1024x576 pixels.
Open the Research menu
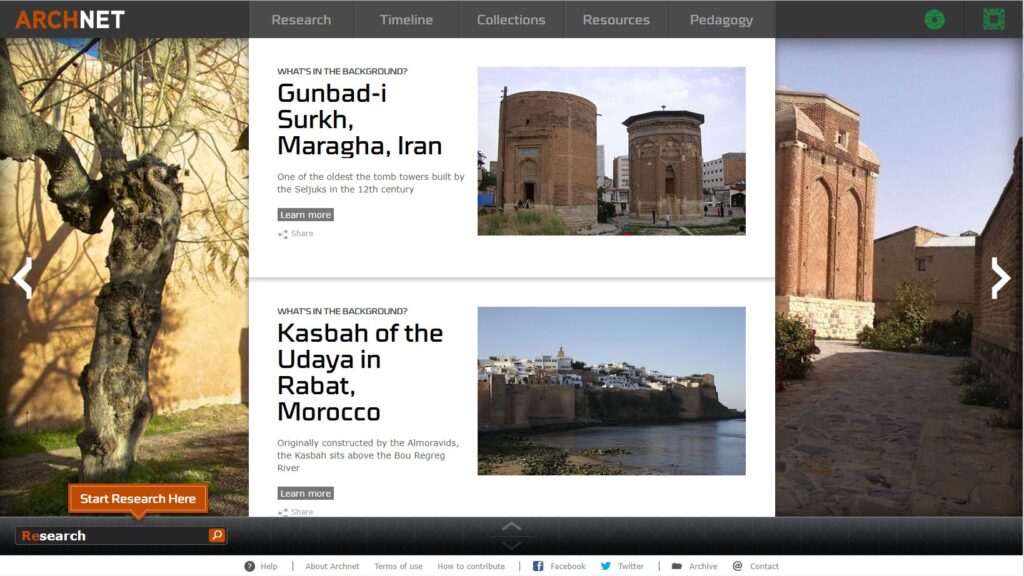(301, 19)
